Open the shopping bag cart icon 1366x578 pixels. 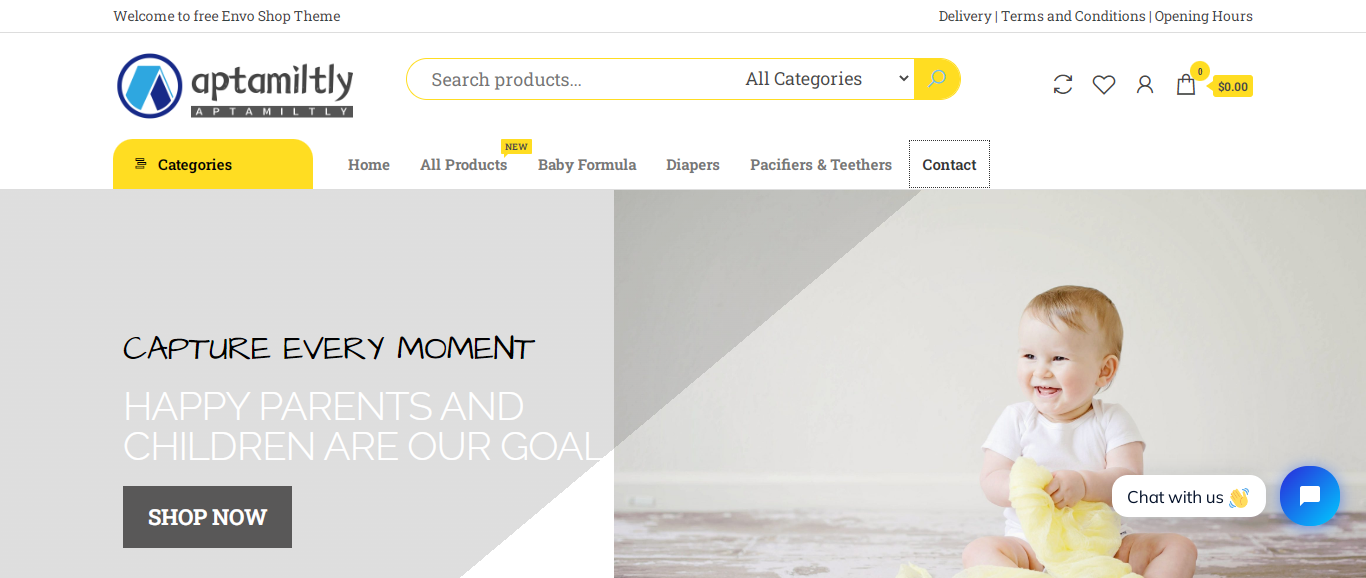pos(1186,84)
